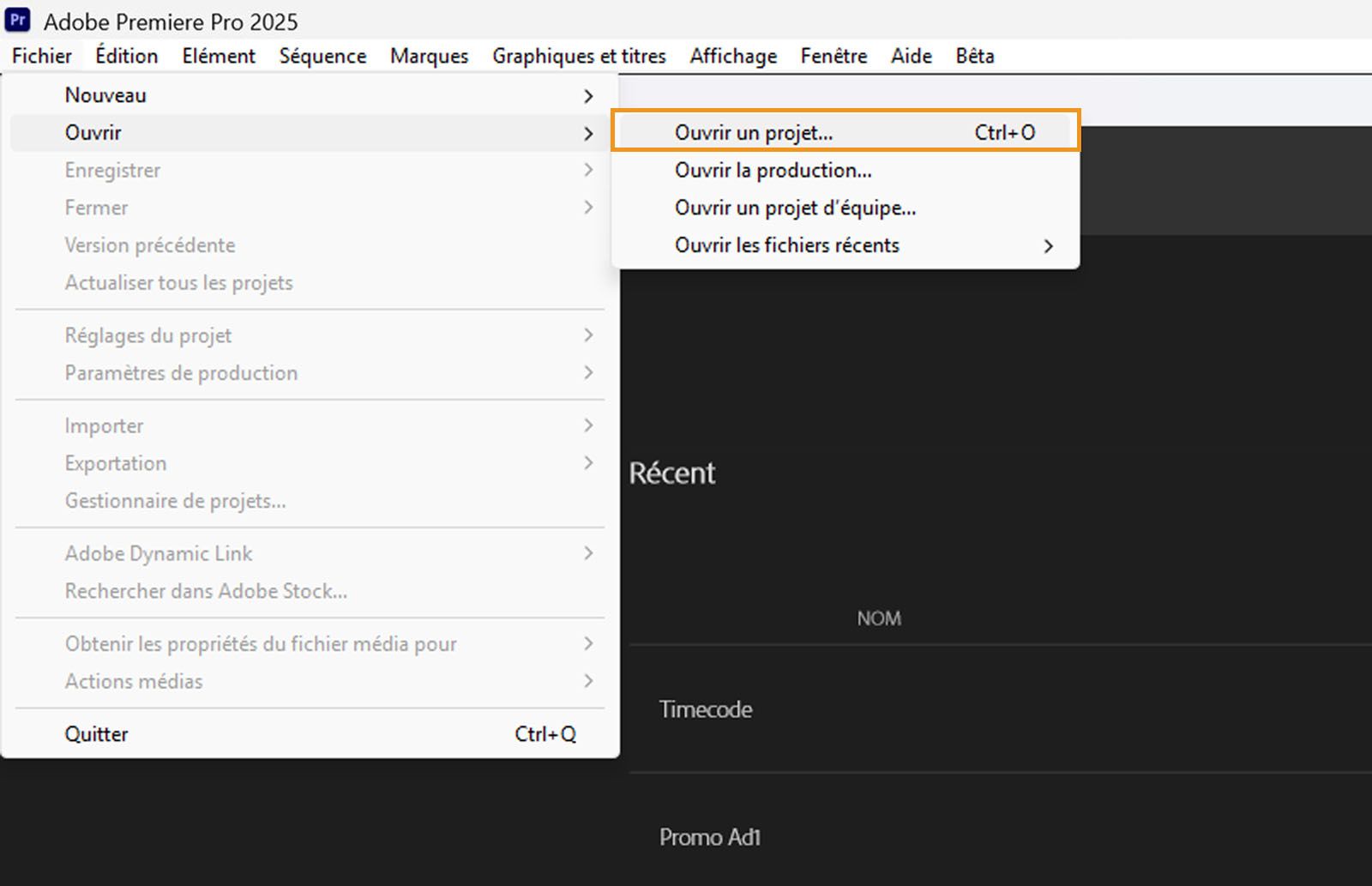The image size is (1372, 886).
Task: Expand the "Nouveau" submenu
Action: coord(105,95)
